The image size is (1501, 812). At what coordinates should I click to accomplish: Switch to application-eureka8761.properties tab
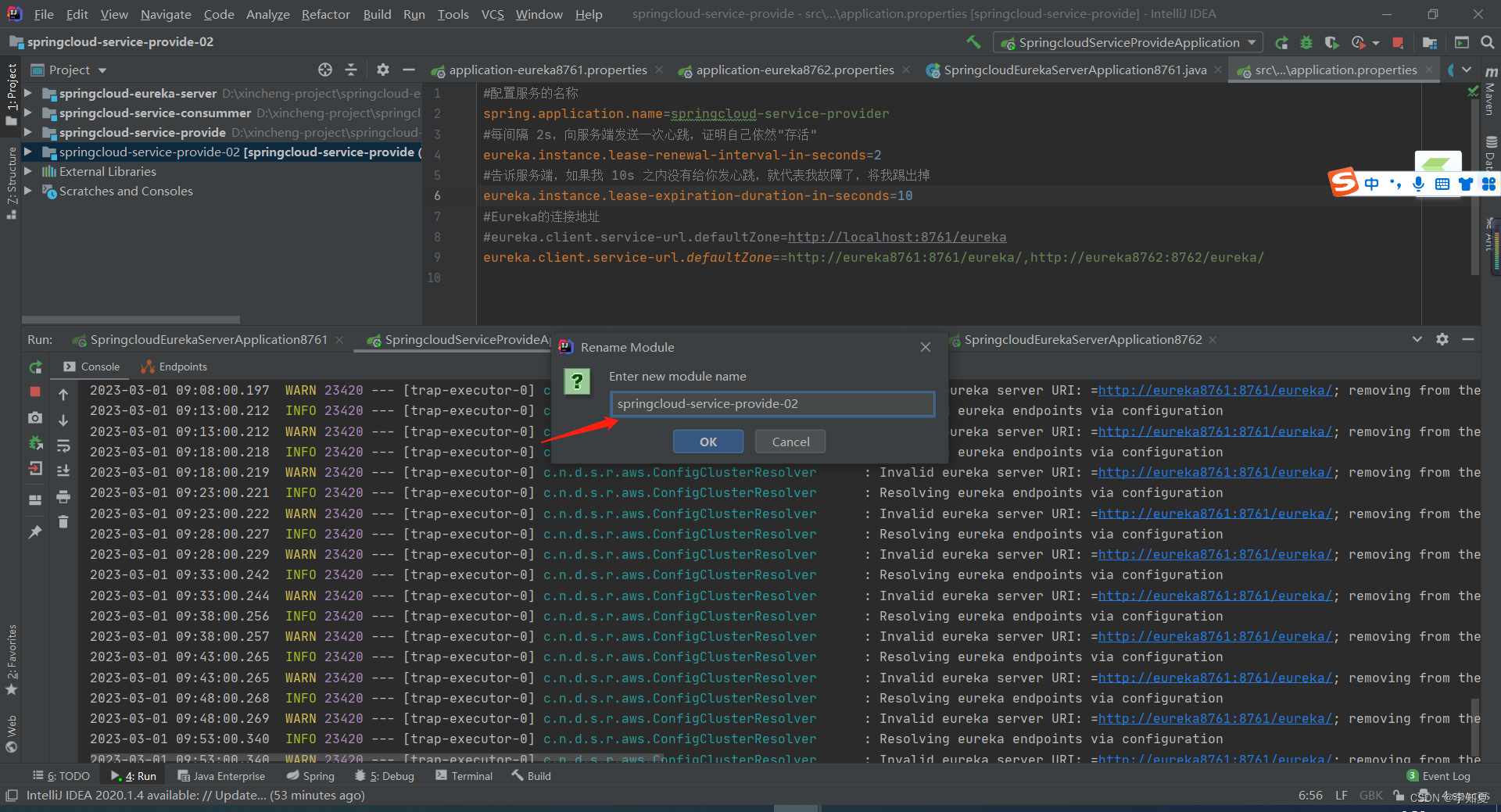[547, 70]
